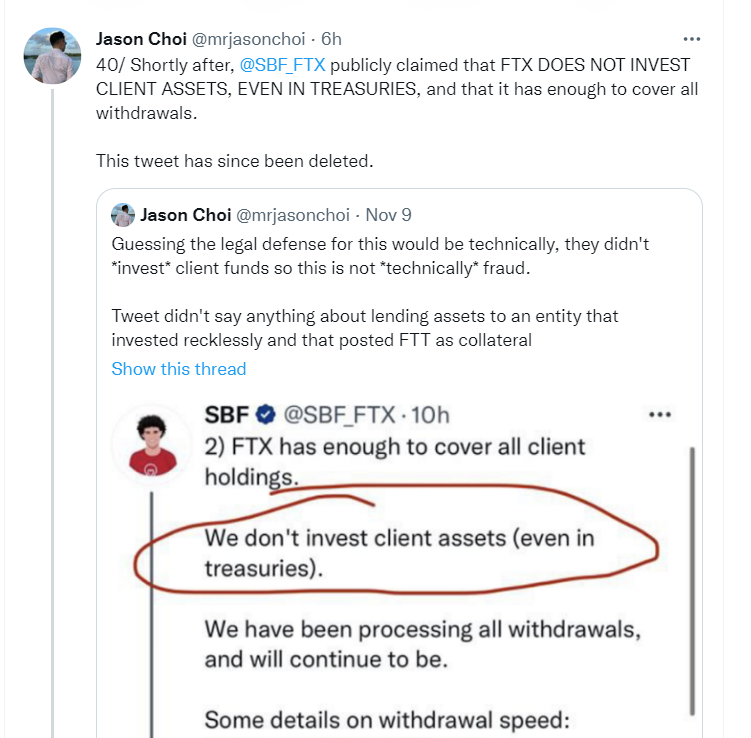Click the "Jason Choi" name in the quoted tweet
The height and width of the screenshot is (738, 751).
point(186,215)
